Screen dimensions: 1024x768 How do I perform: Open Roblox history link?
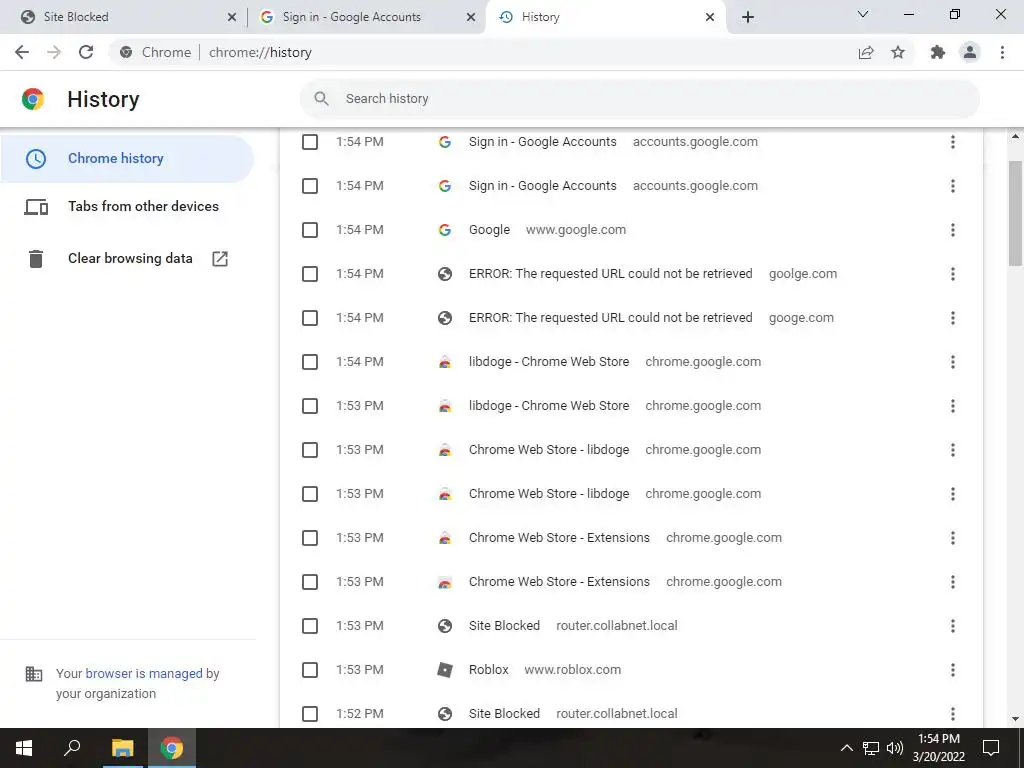[x=488, y=670]
